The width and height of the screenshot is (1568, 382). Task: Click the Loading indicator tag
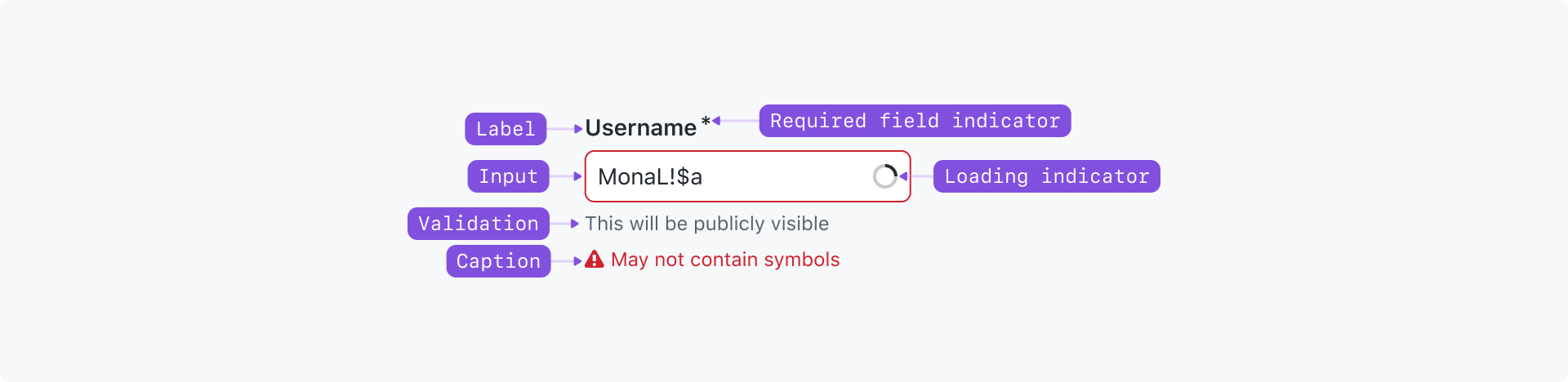[1047, 176]
